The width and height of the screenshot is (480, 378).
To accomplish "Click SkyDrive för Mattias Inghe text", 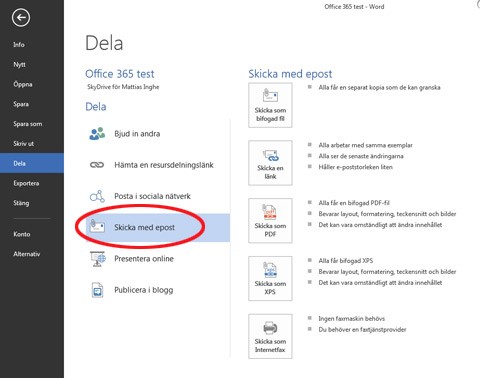I will (x=123, y=87).
